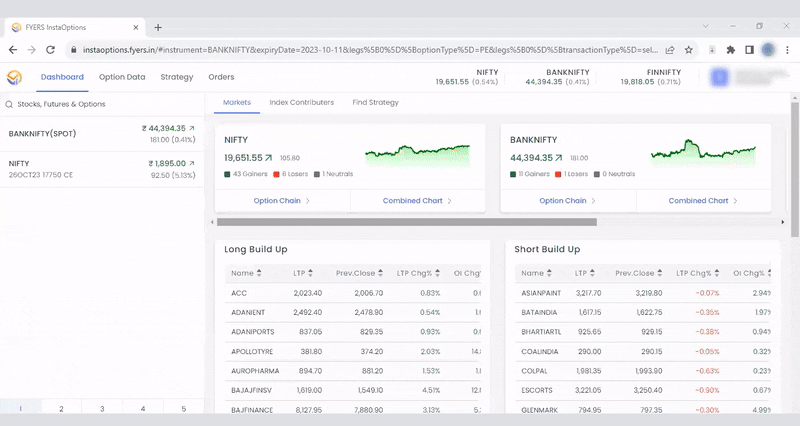
Task: Switch to watchlist page 4
Action: coord(143,409)
